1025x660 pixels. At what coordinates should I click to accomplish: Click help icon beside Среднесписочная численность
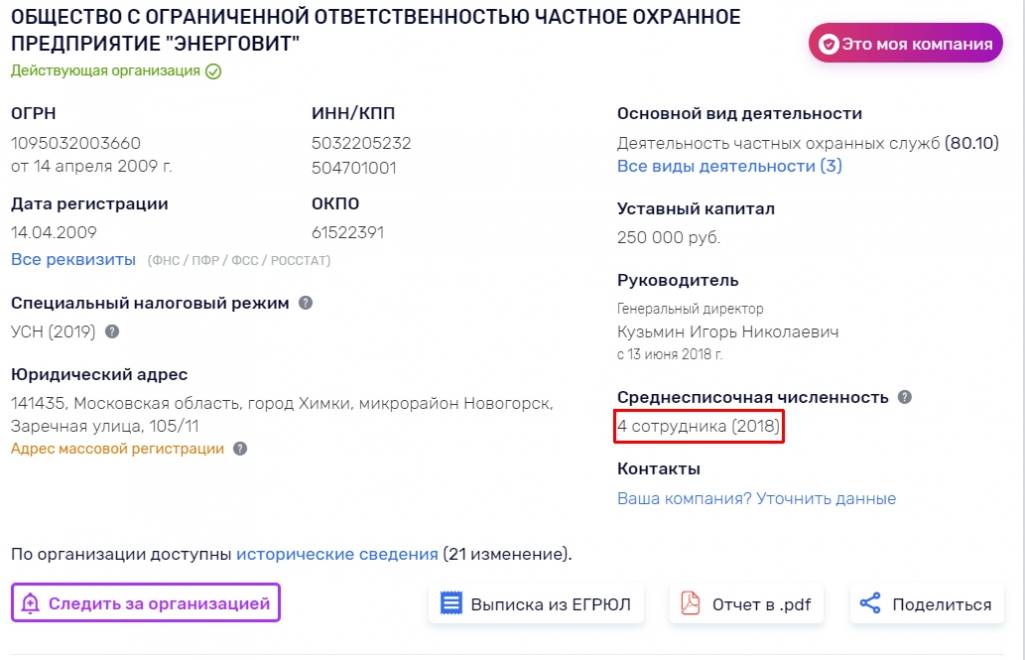click(905, 397)
